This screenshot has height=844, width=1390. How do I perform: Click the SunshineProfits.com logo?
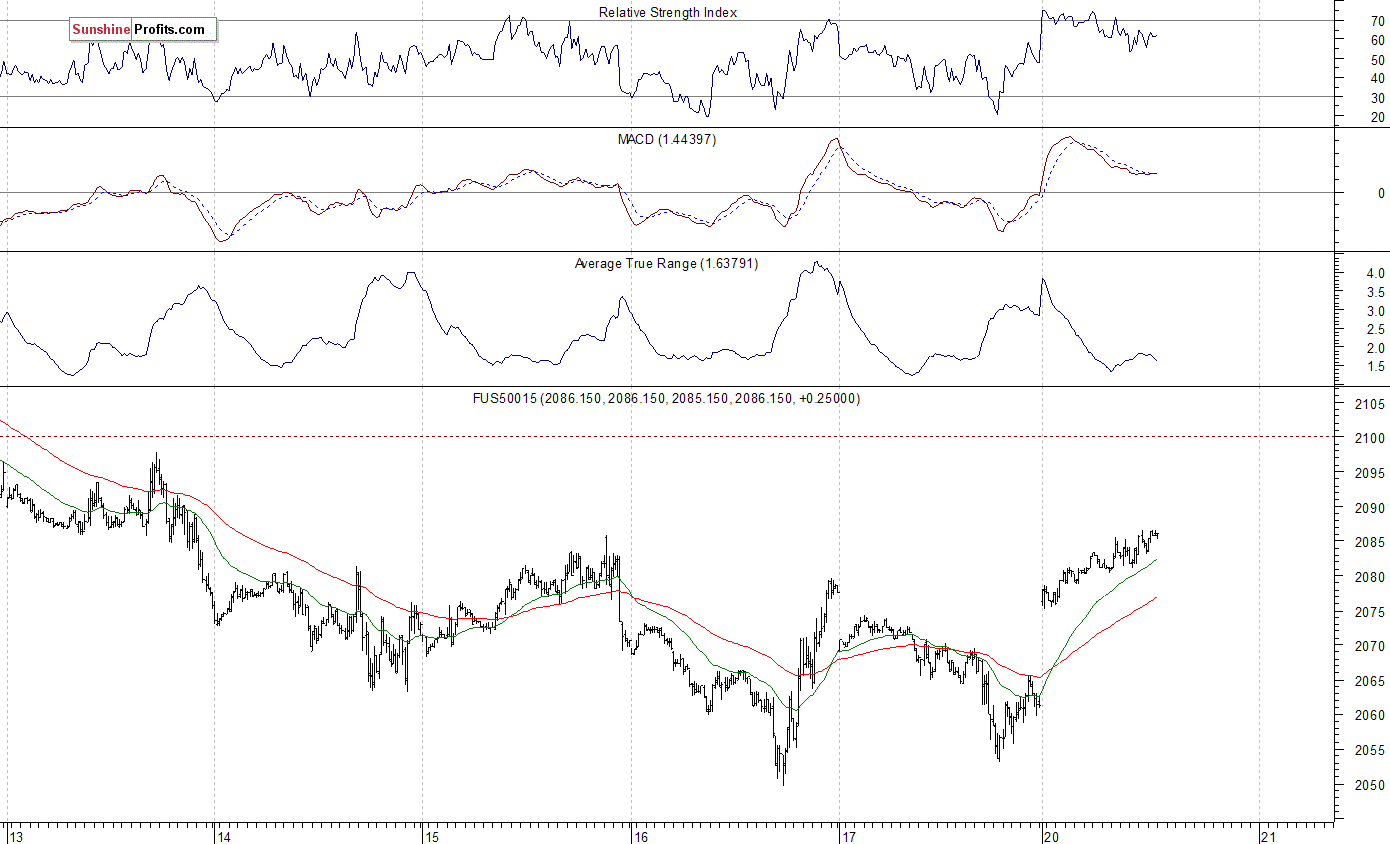[142, 30]
